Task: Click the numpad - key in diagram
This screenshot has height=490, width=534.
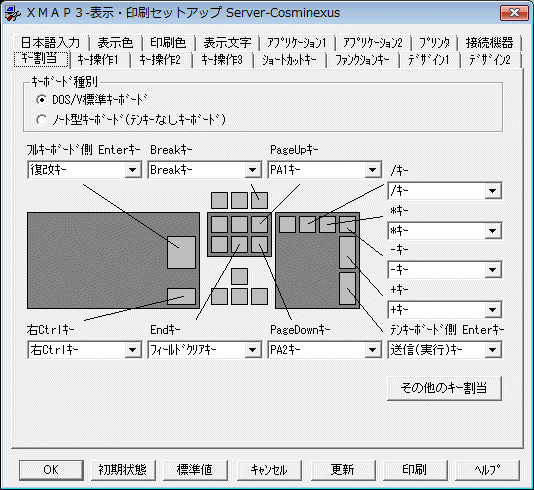Action: (348, 224)
